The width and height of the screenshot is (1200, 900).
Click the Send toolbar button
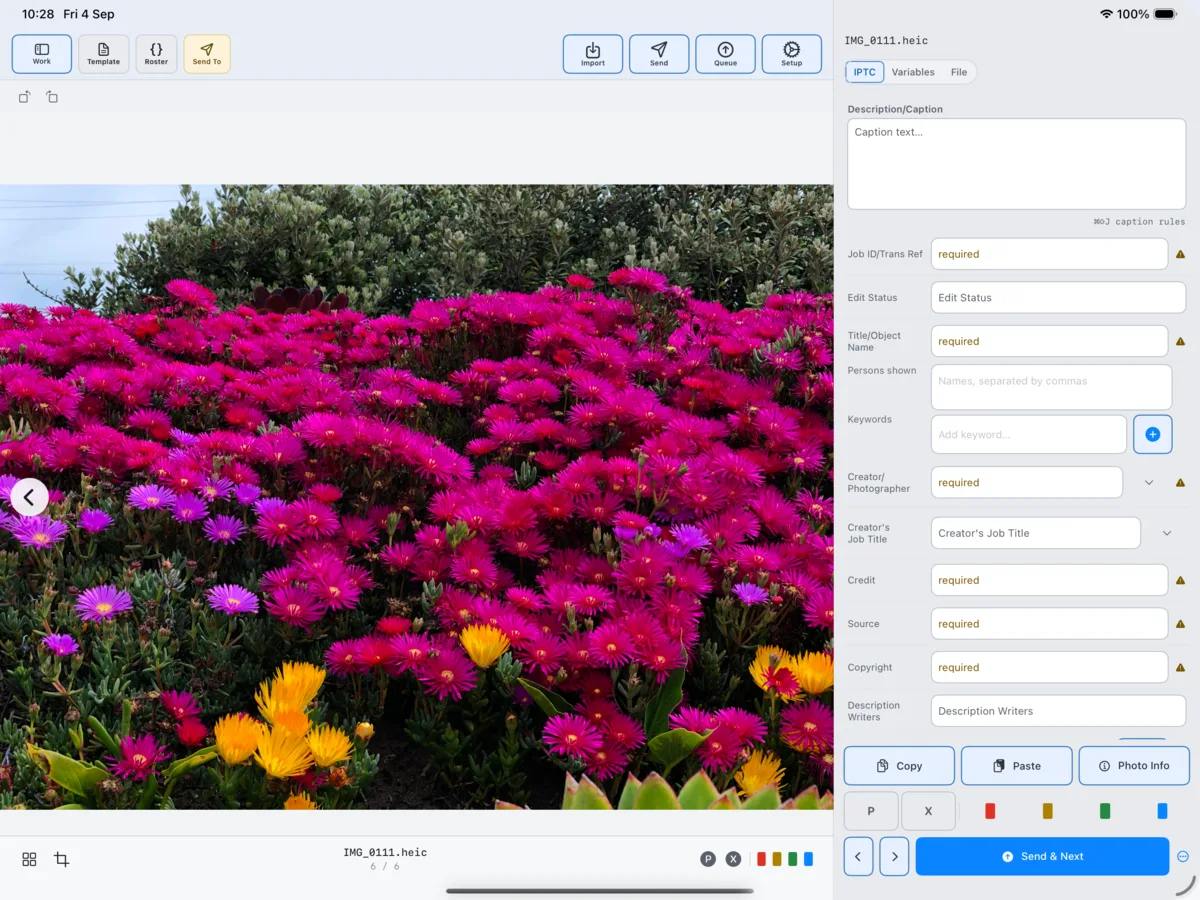(659, 54)
